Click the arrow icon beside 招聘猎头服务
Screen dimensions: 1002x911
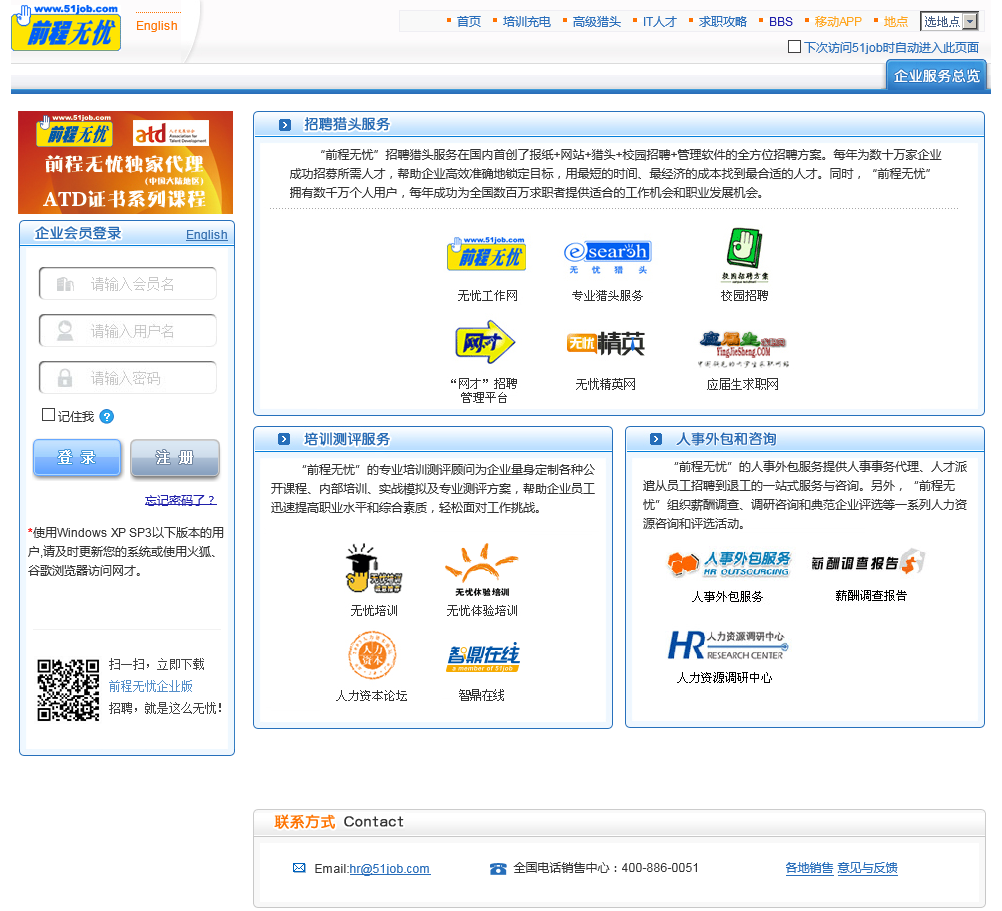click(285, 125)
